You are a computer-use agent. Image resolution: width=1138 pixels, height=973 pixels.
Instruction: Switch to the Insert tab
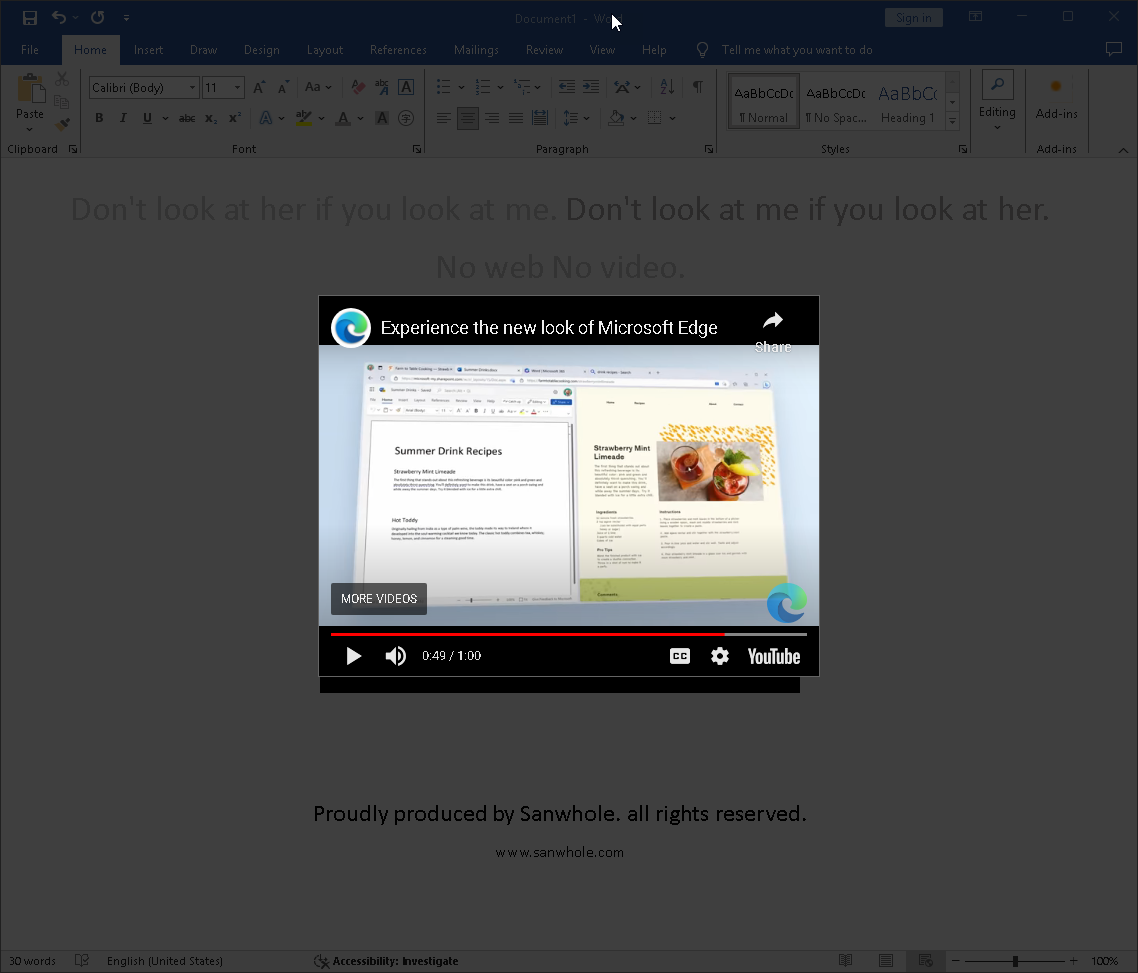click(x=148, y=50)
